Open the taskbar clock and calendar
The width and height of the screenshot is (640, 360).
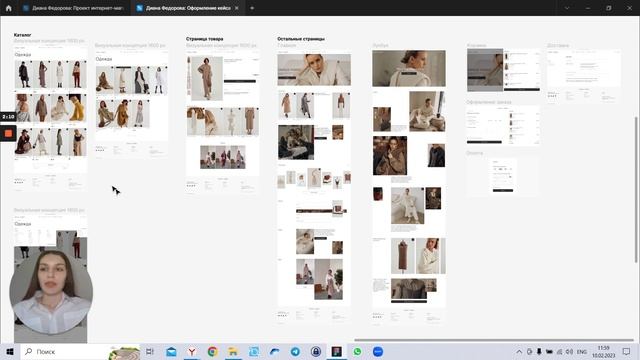pos(604,351)
